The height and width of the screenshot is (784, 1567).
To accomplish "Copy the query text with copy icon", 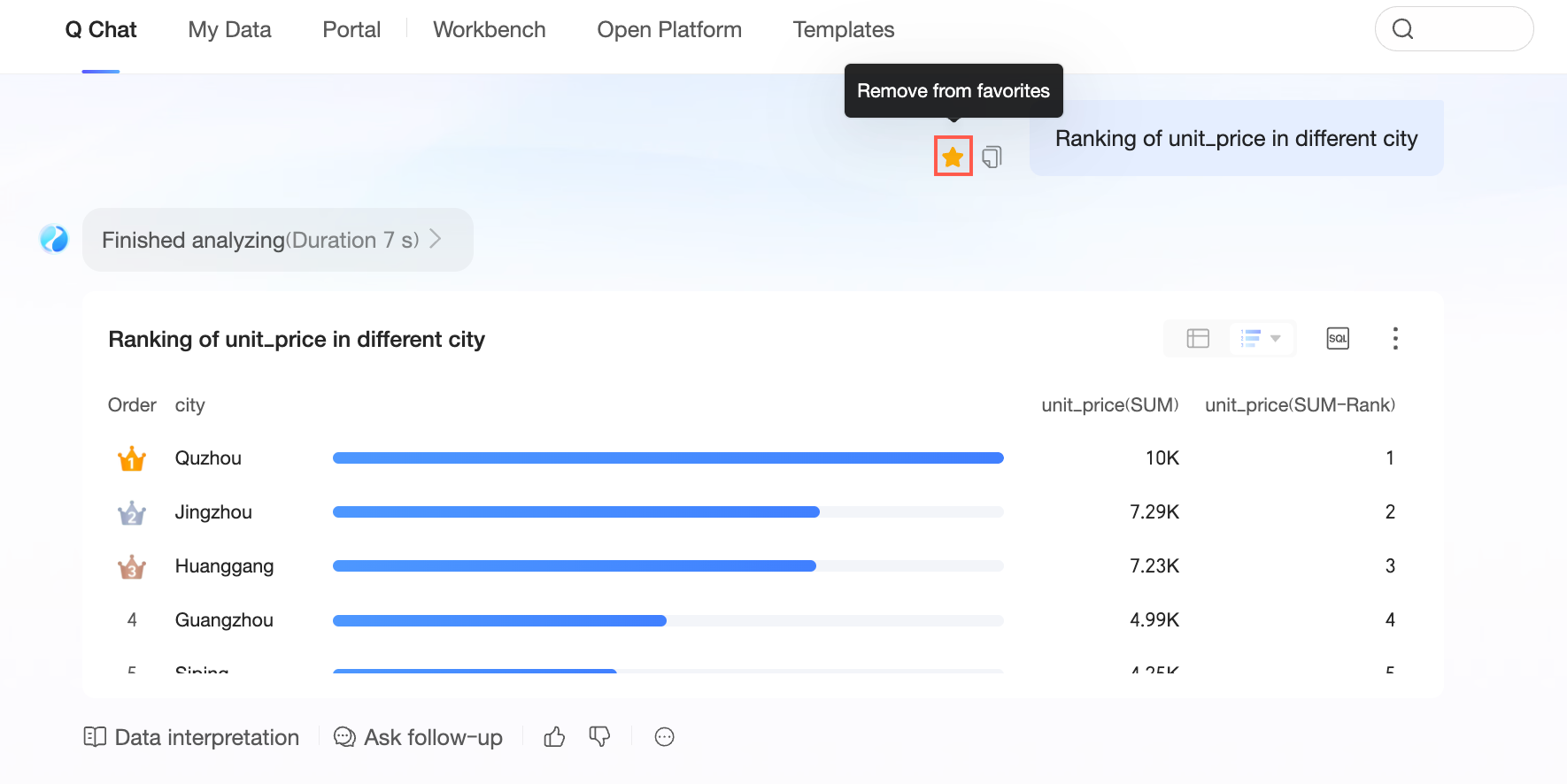I will [992, 157].
